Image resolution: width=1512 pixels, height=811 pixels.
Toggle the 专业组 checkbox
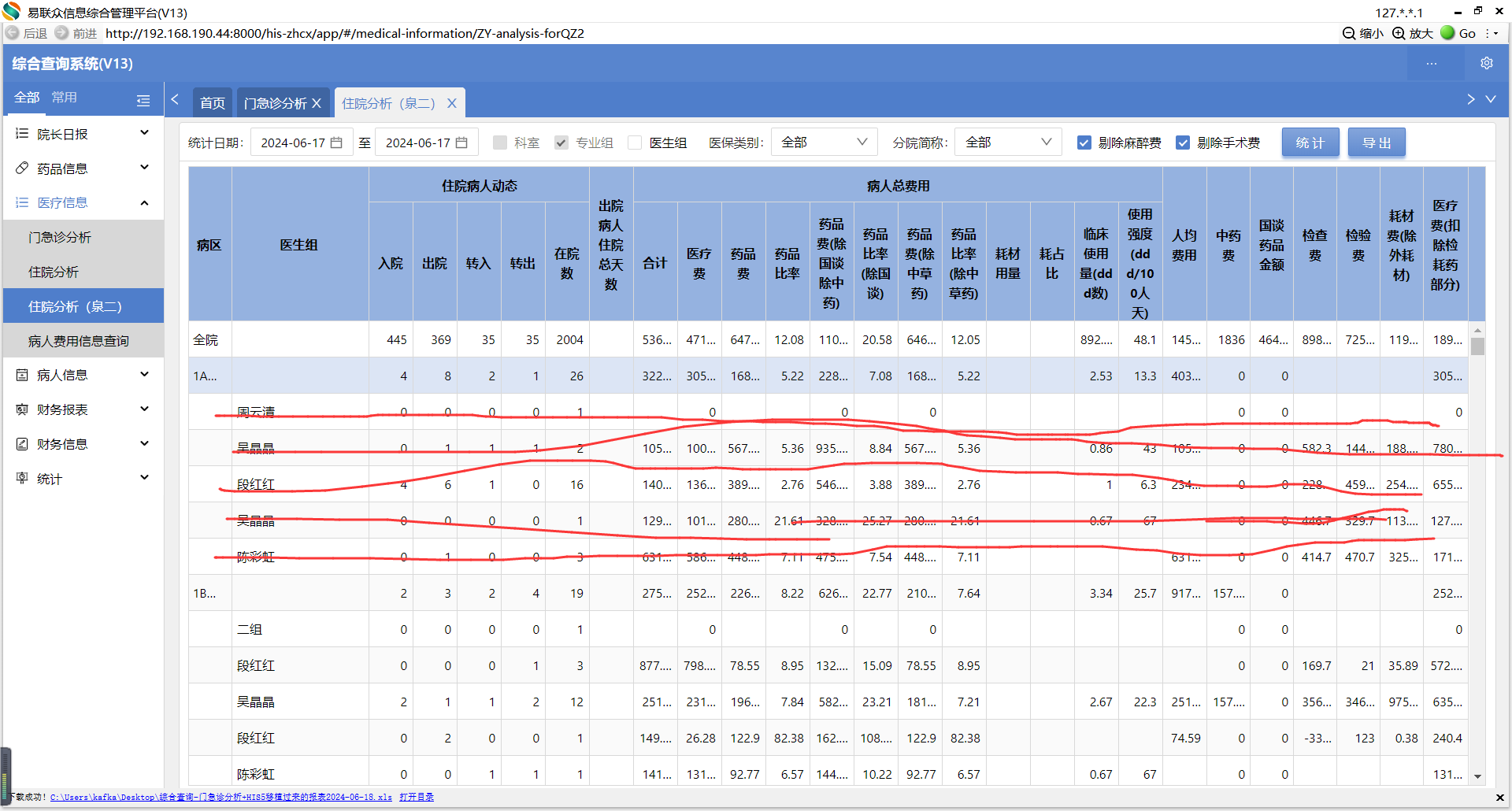(x=561, y=143)
